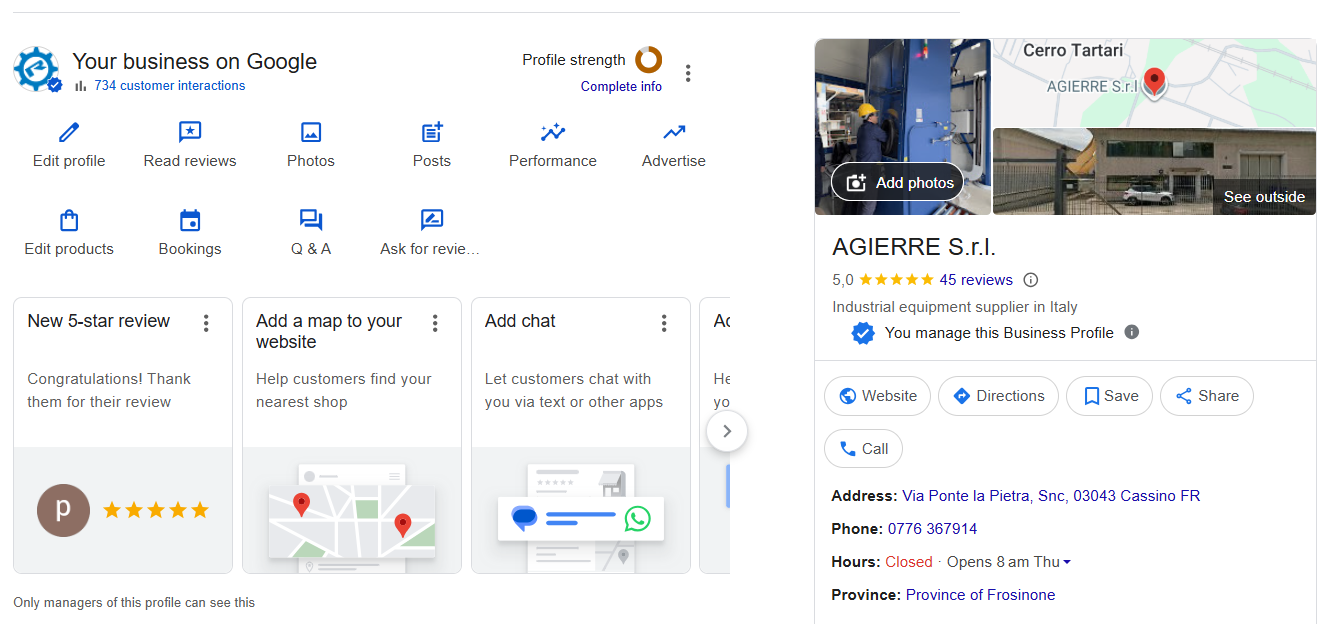Click the Share button

(1207, 396)
